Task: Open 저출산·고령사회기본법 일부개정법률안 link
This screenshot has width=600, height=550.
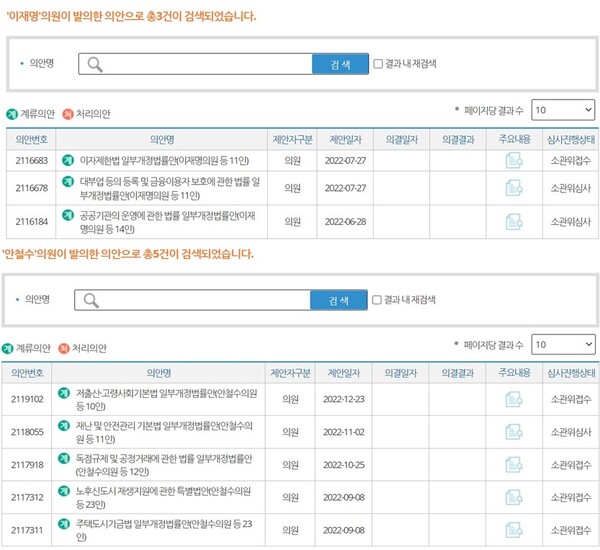Action: 166,400
